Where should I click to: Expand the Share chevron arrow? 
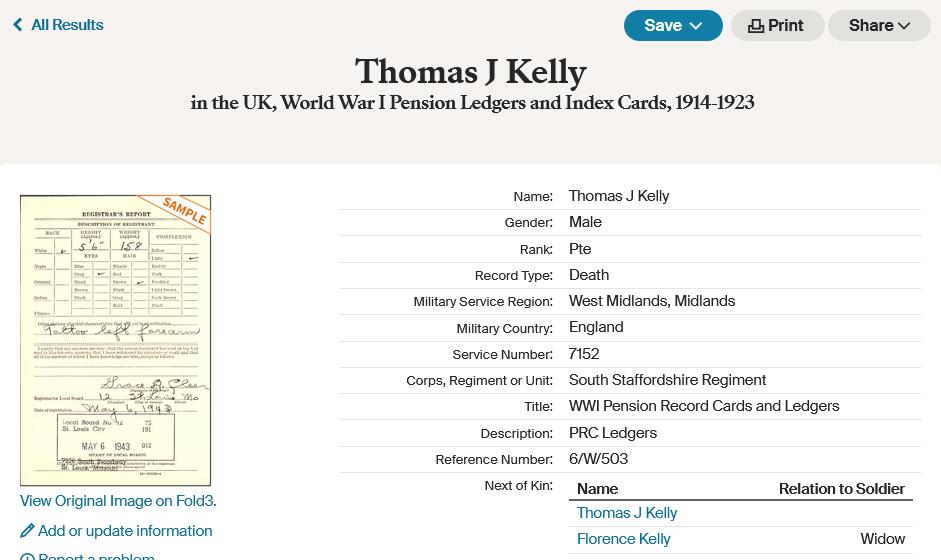(904, 26)
